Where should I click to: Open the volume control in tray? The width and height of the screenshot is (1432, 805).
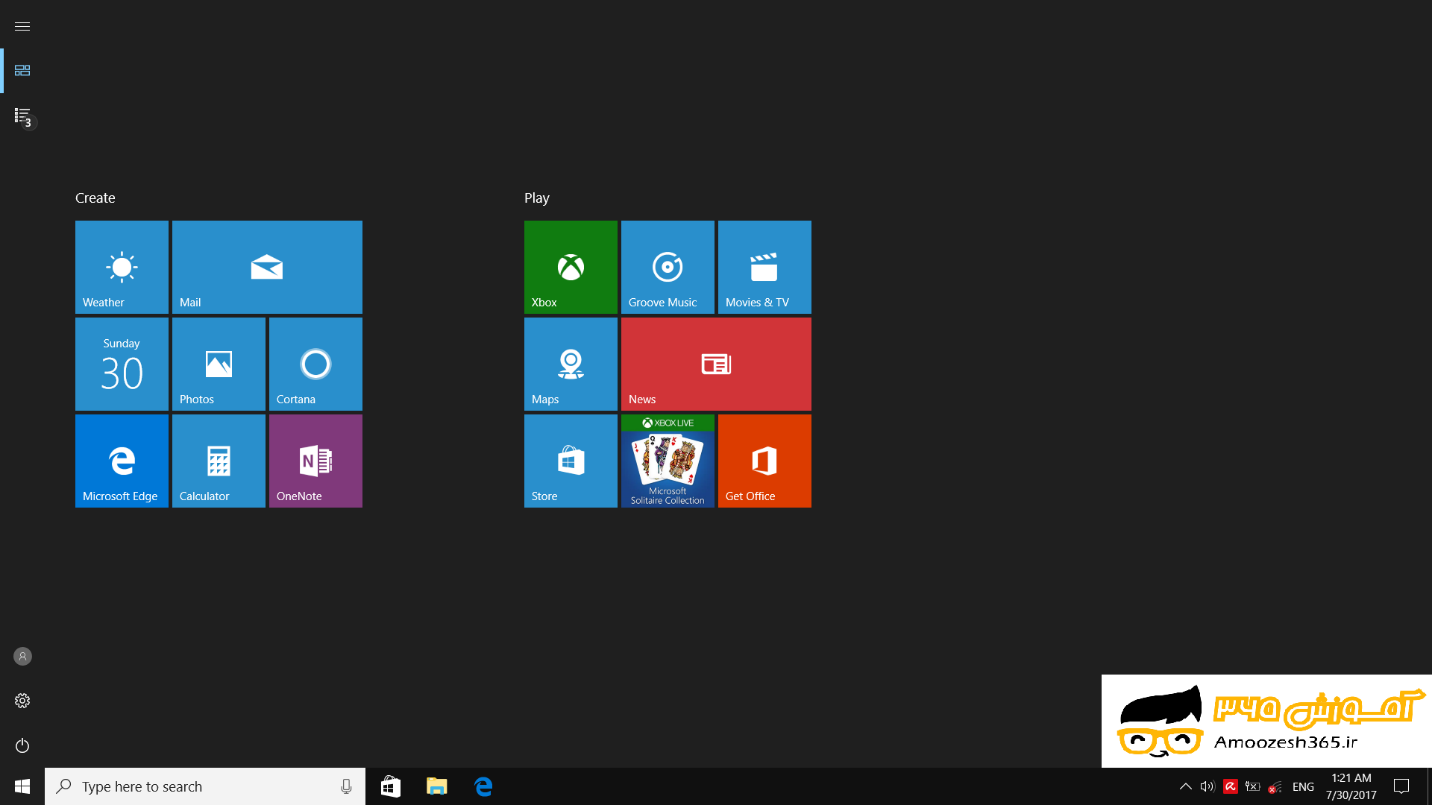click(1207, 787)
